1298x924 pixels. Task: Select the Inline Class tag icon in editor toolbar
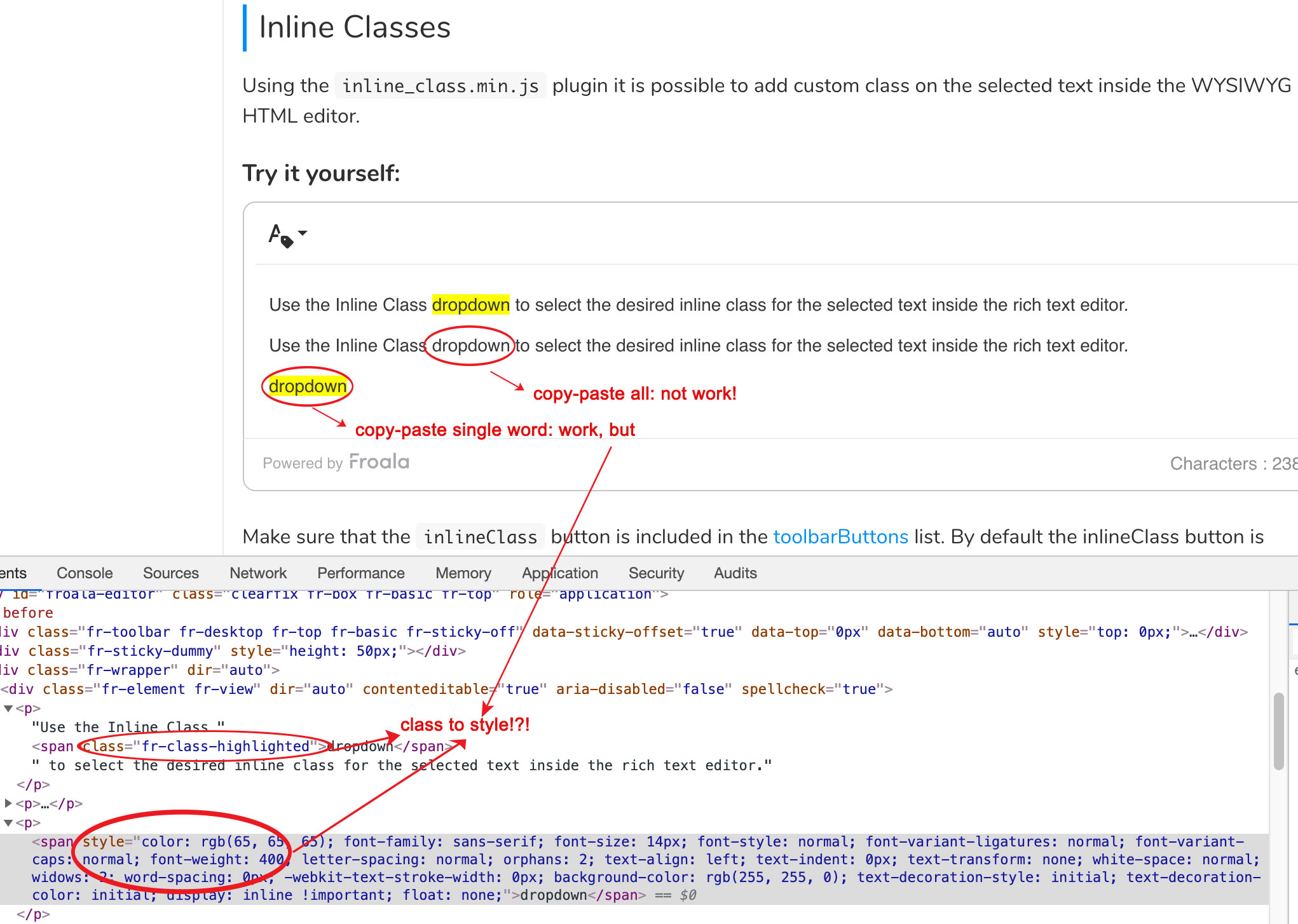click(x=280, y=234)
